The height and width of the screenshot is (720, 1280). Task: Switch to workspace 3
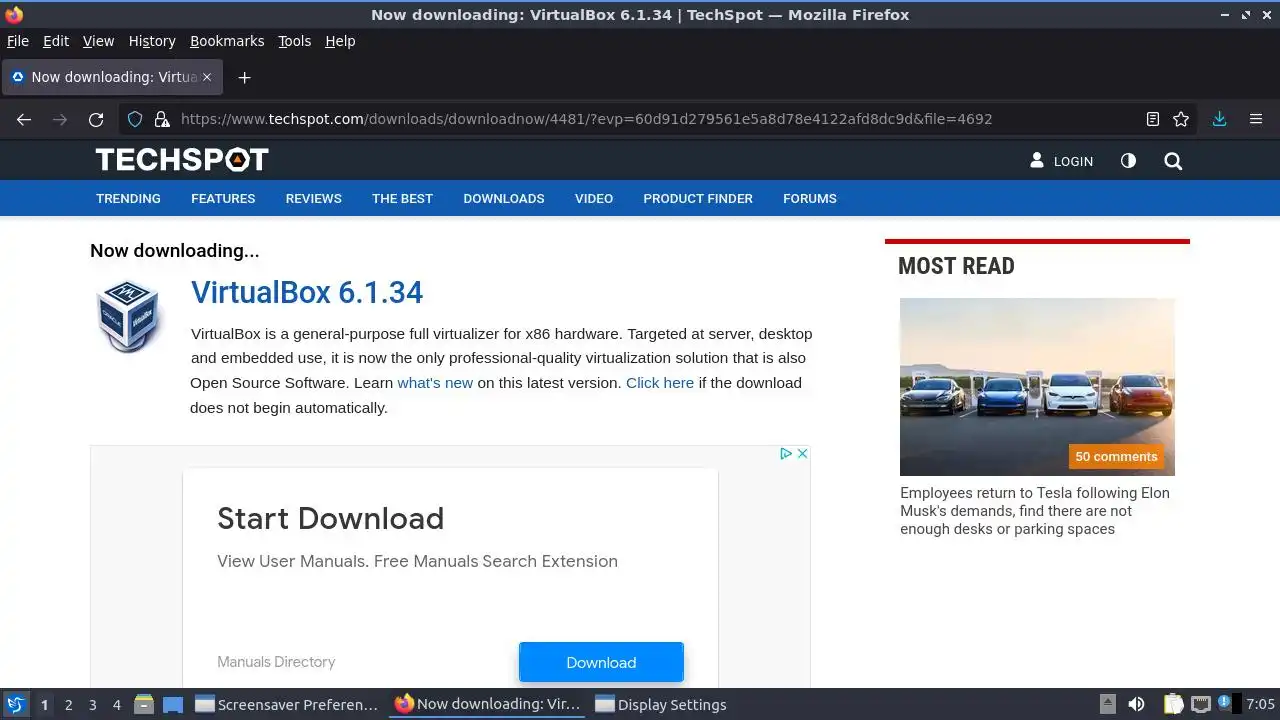click(92, 704)
